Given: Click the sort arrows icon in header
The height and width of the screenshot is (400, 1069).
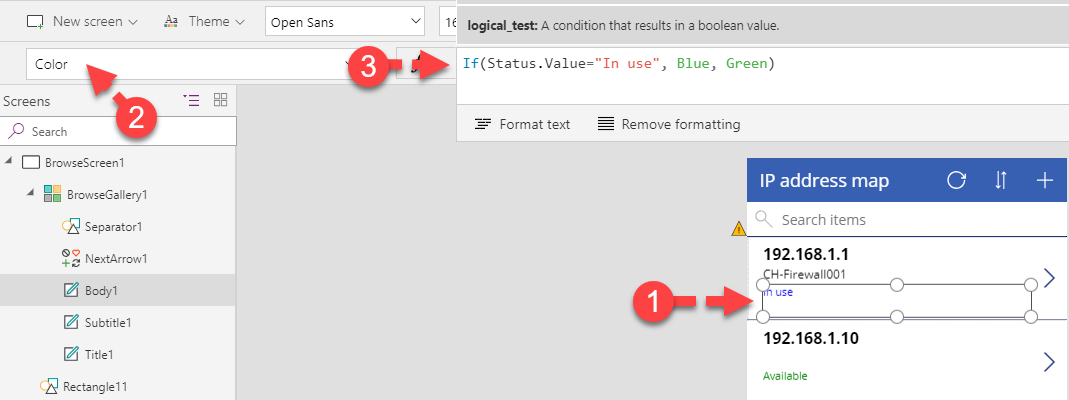Looking at the screenshot, I should tap(1000, 180).
